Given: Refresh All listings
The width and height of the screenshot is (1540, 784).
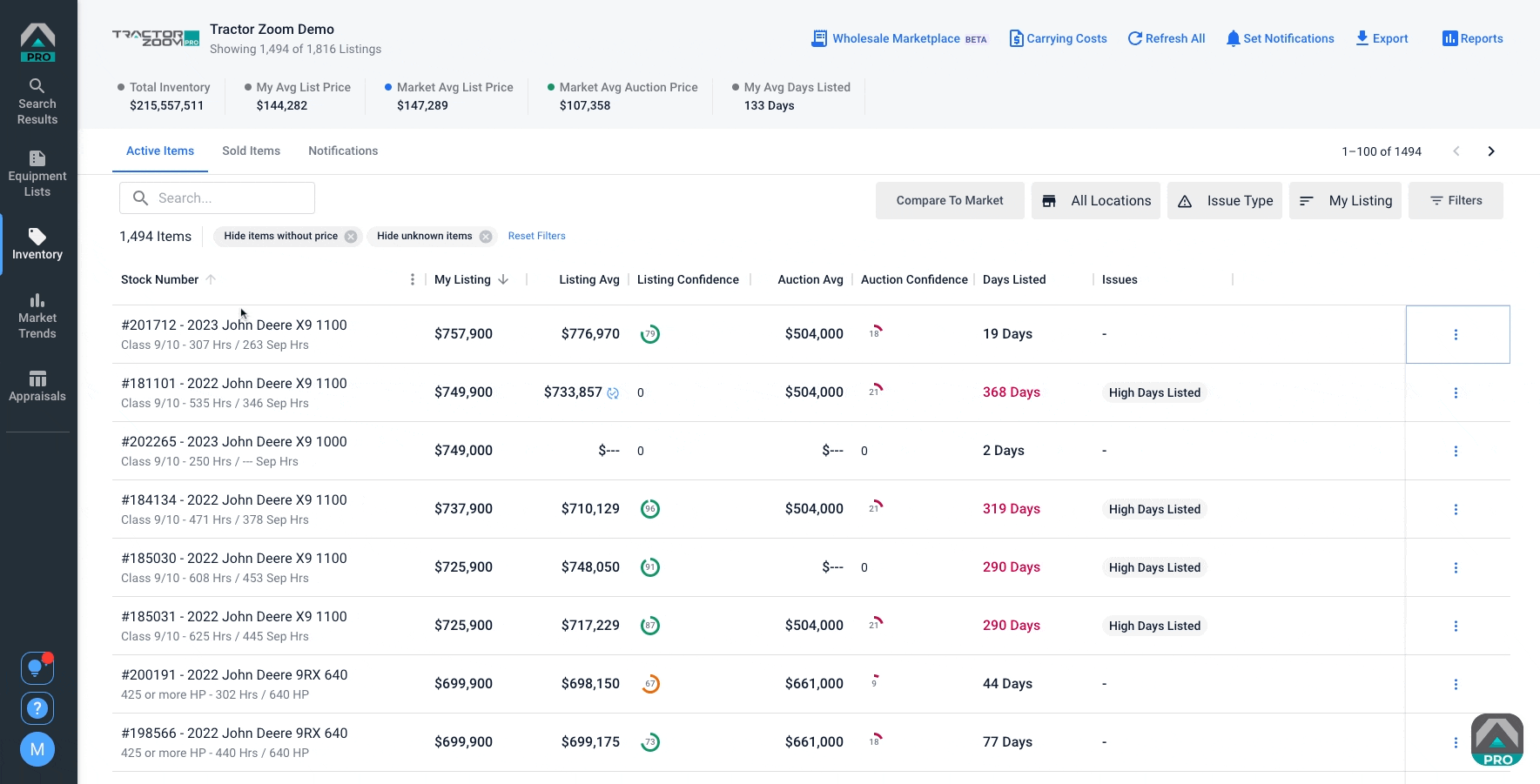Looking at the screenshot, I should click(1167, 38).
